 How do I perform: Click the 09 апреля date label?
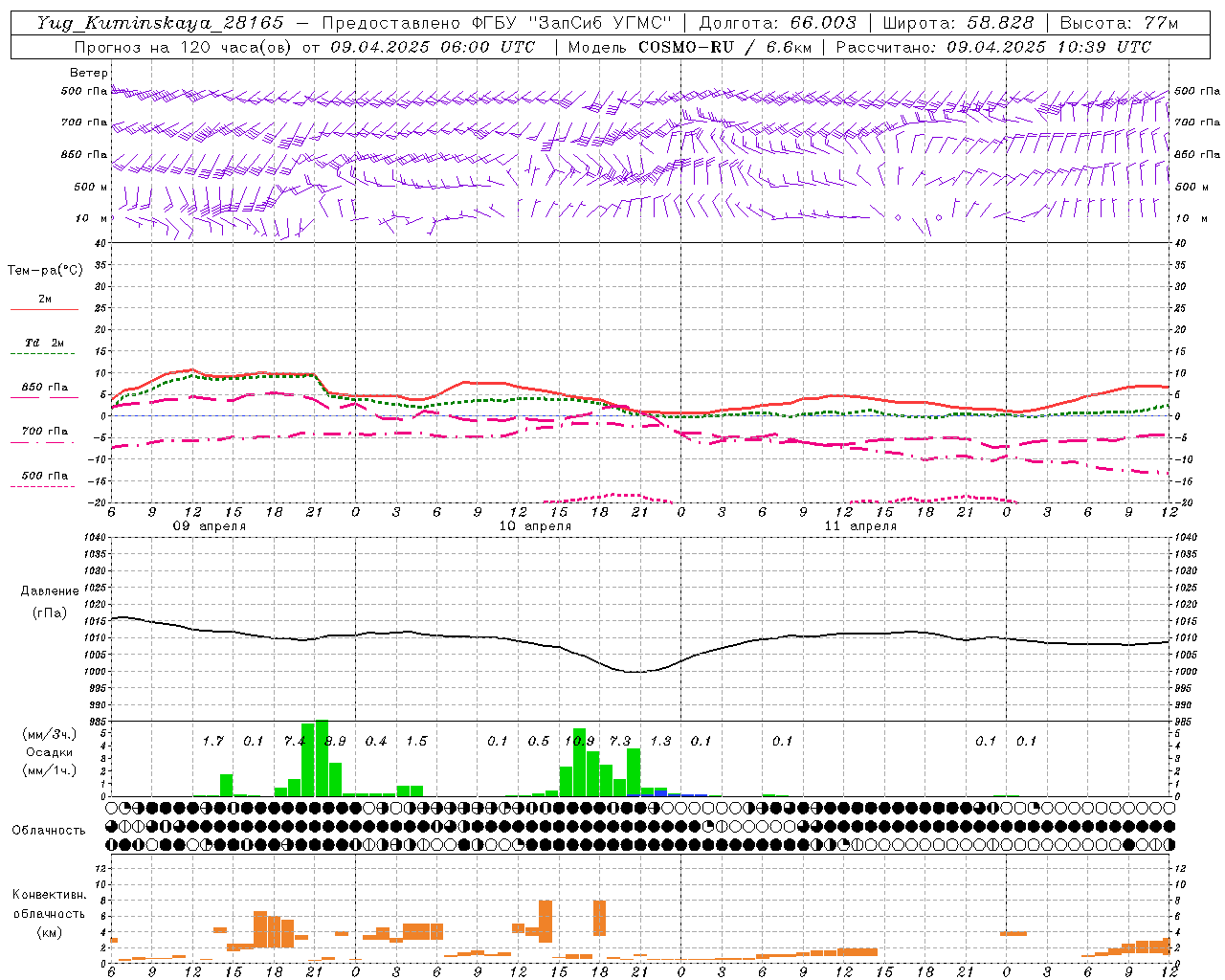(x=210, y=526)
